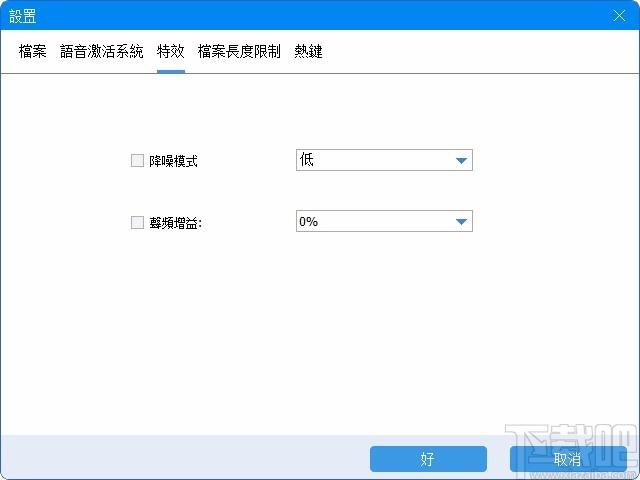Expand the noise reduction level dropdown showing 低
The image size is (640, 480).
pyautogui.click(x=384, y=160)
